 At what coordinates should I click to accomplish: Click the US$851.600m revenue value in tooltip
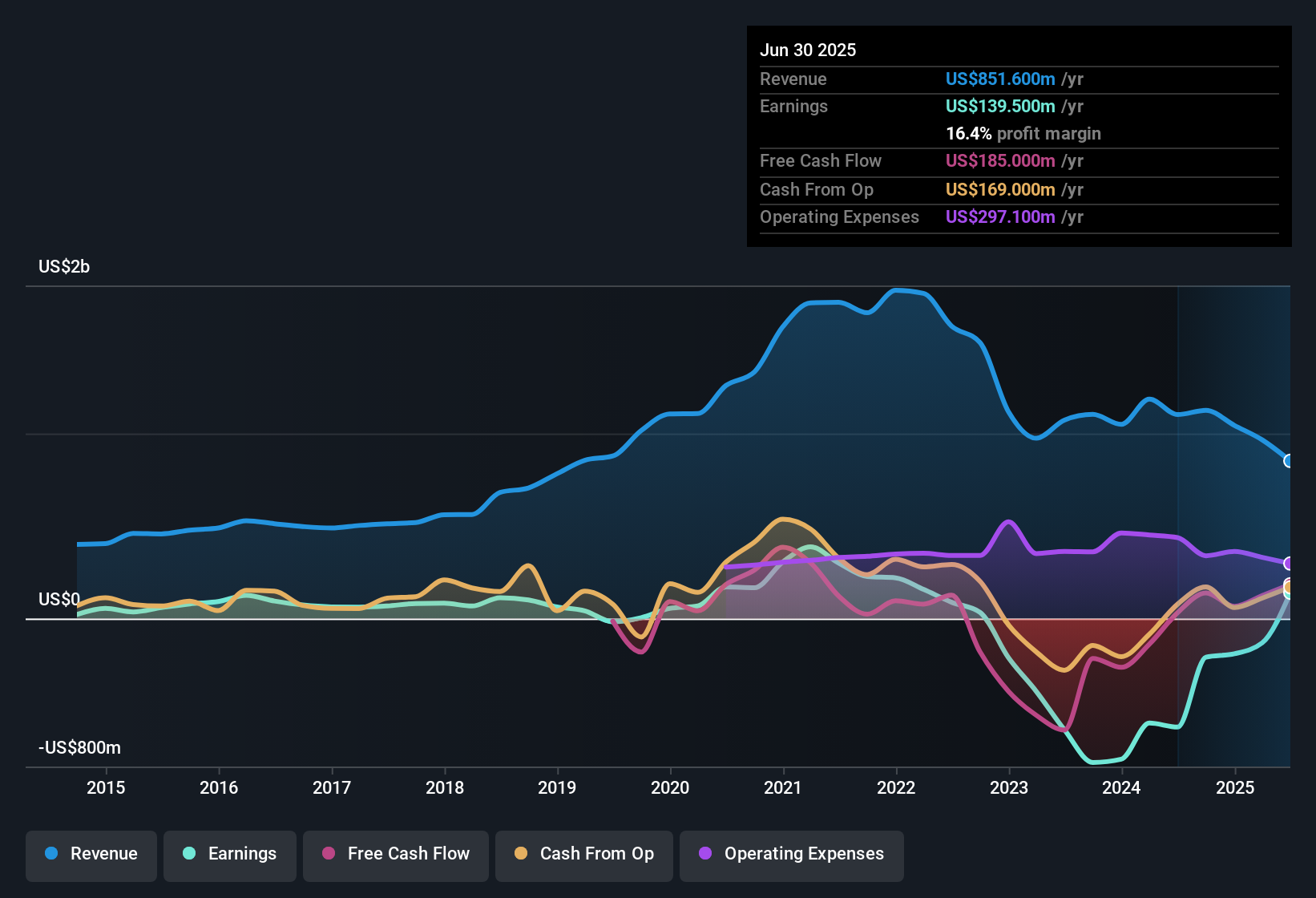[999, 79]
